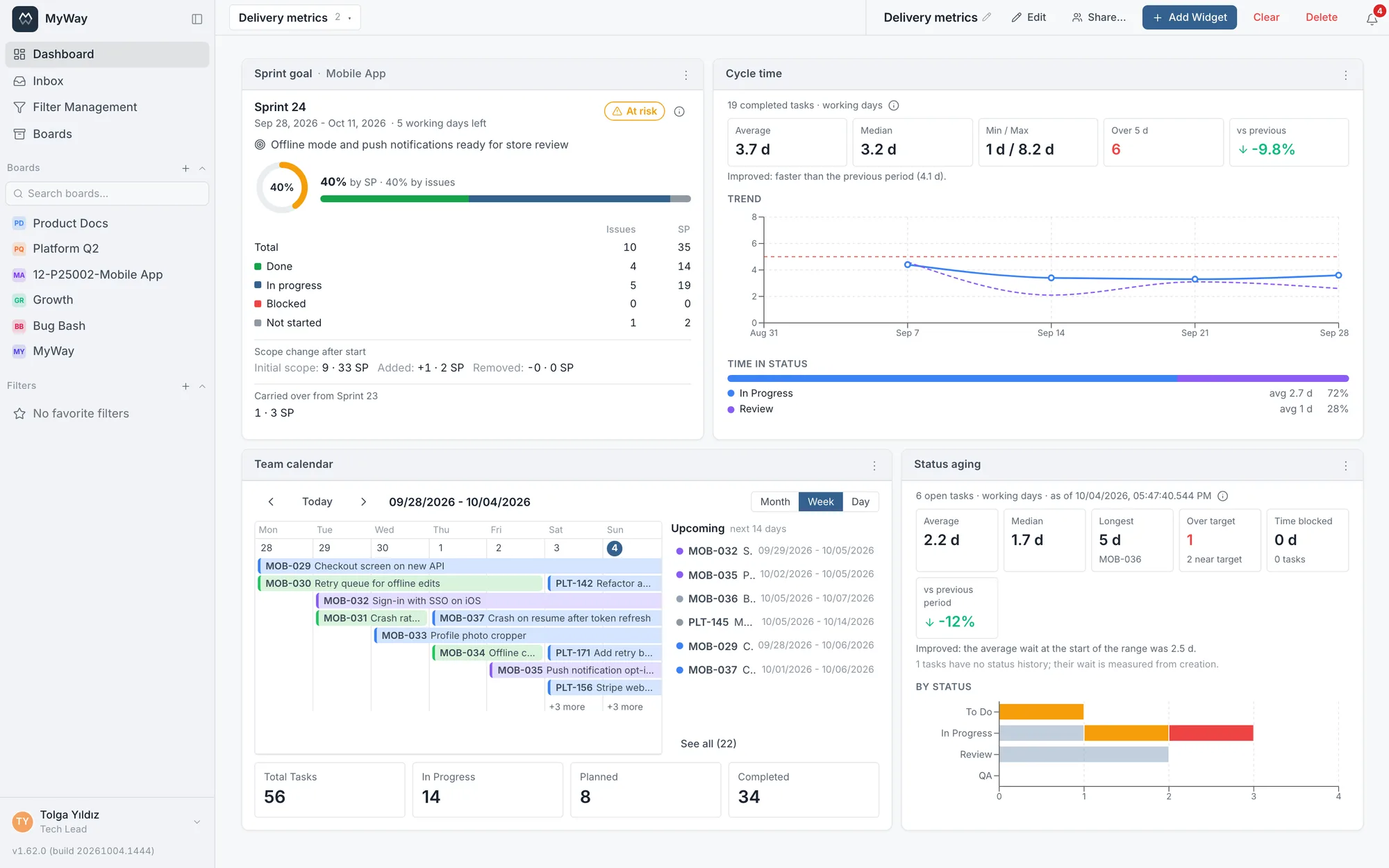Go to next calendar week
The width and height of the screenshot is (1389, 868).
[x=363, y=501]
